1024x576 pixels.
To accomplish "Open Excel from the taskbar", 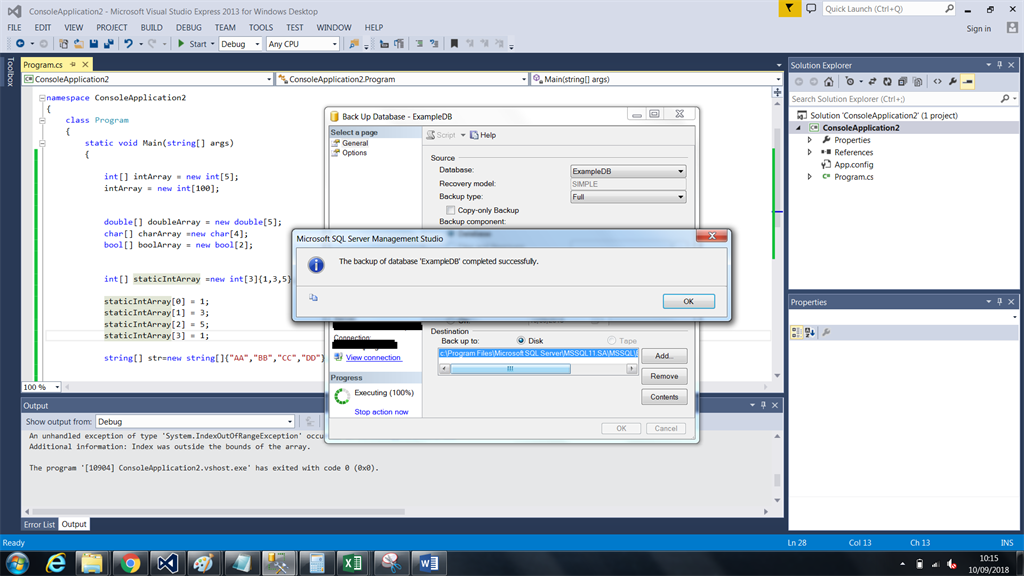I will click(353, 563).
